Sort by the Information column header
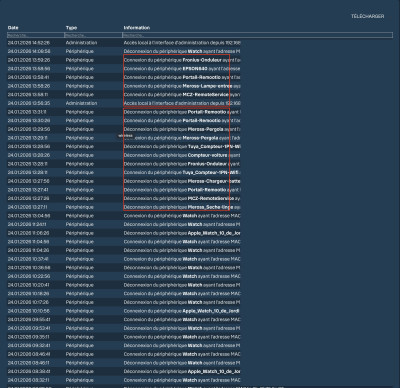The height and width of the screenshot is (388, 400). click(137, 28)
